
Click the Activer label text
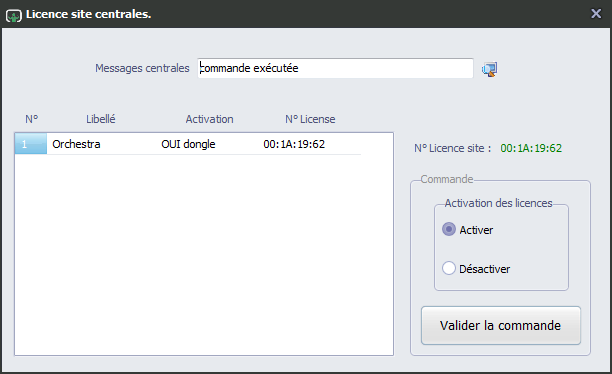[476, 230]
